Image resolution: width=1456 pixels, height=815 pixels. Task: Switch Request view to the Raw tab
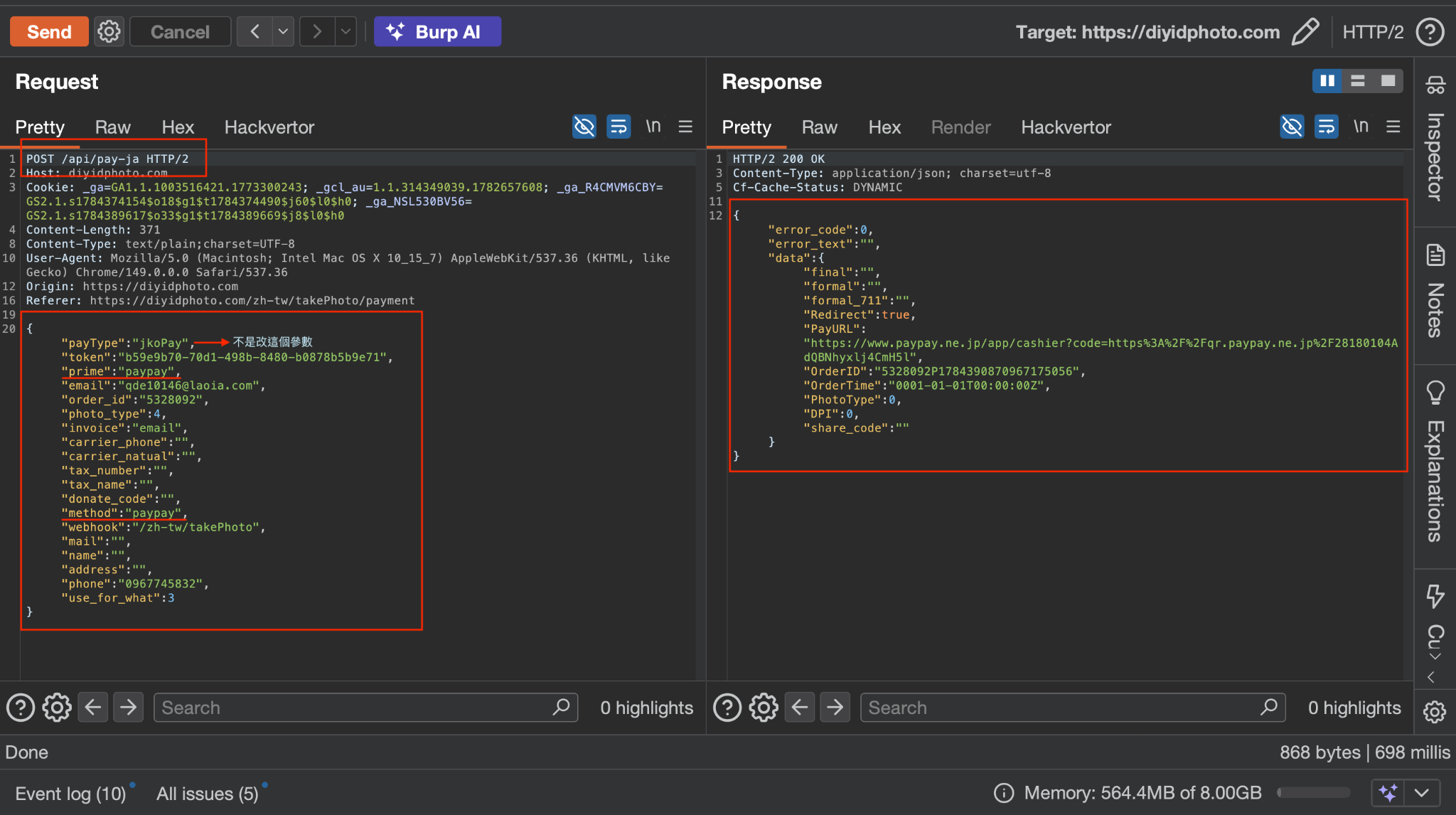click(x=113, y=127)
